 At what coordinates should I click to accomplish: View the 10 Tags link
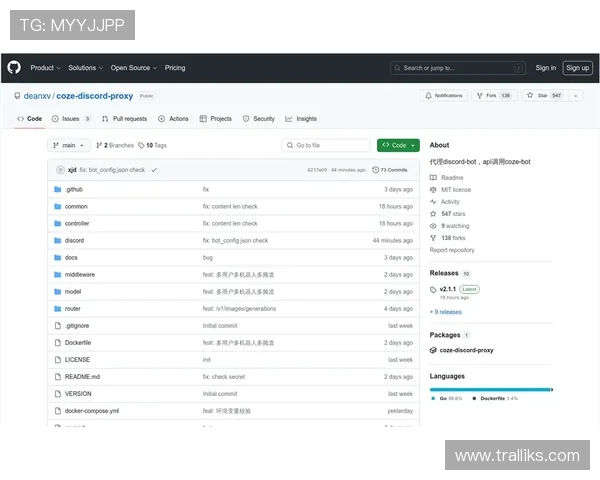(152, 145)
